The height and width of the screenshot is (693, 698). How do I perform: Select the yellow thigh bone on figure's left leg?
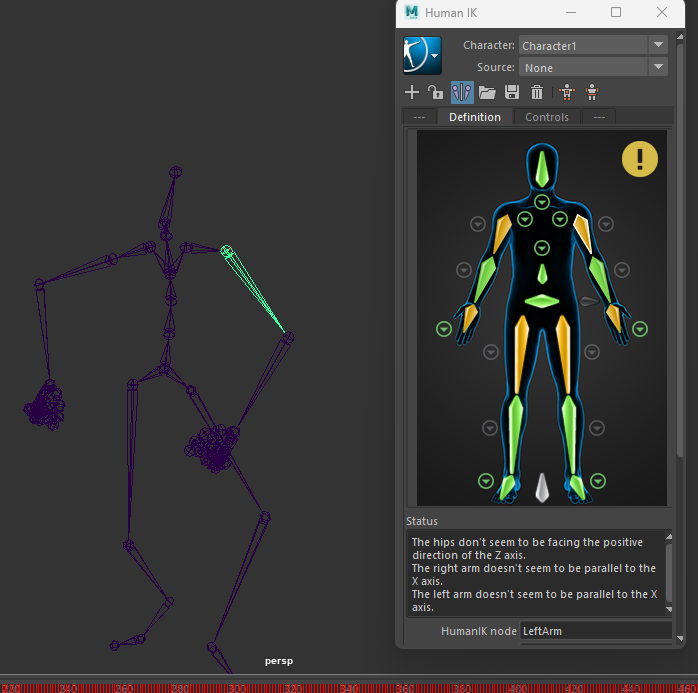(563, 354)
